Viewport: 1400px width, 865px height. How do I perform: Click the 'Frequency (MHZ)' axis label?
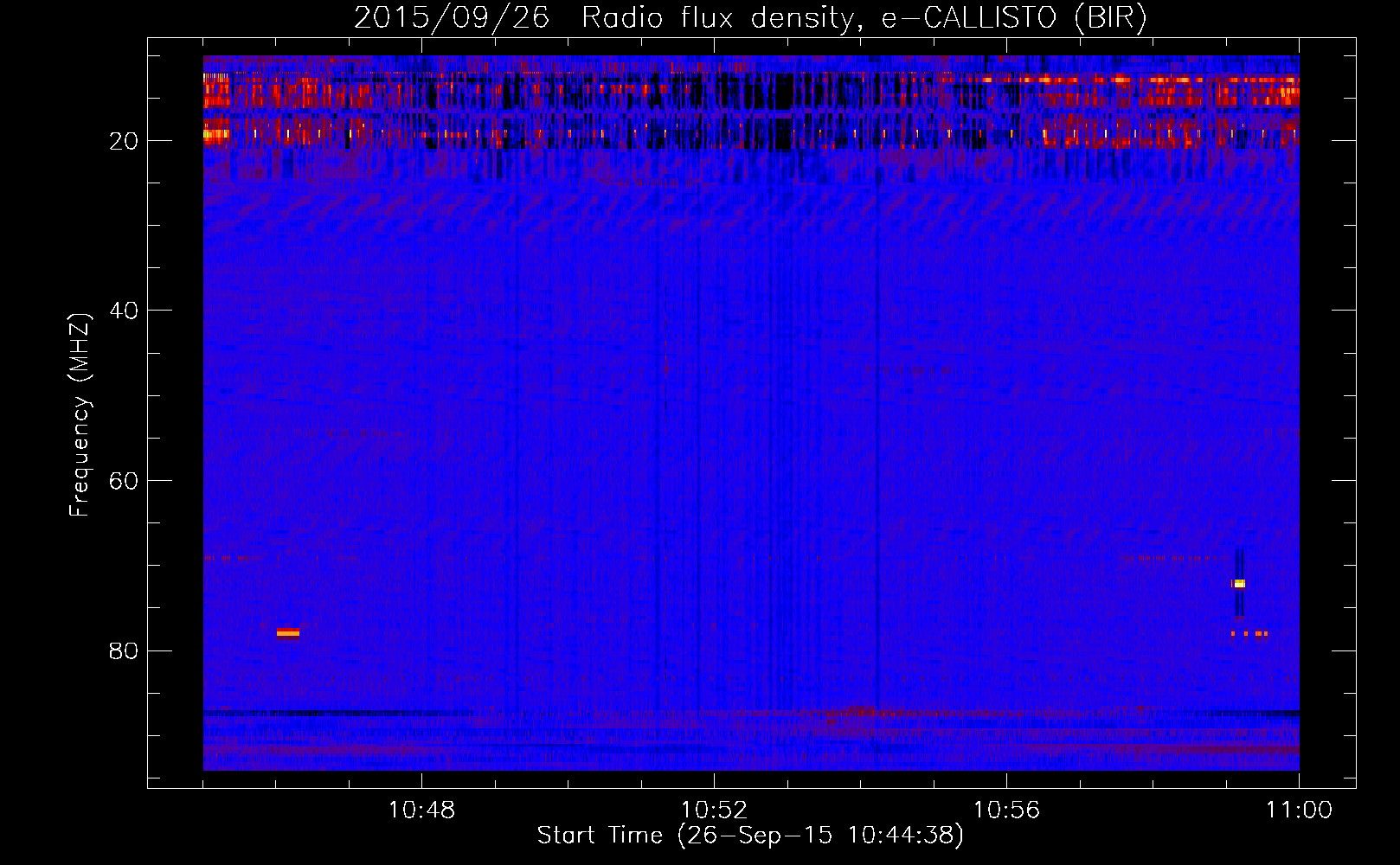tap(80, 416)
